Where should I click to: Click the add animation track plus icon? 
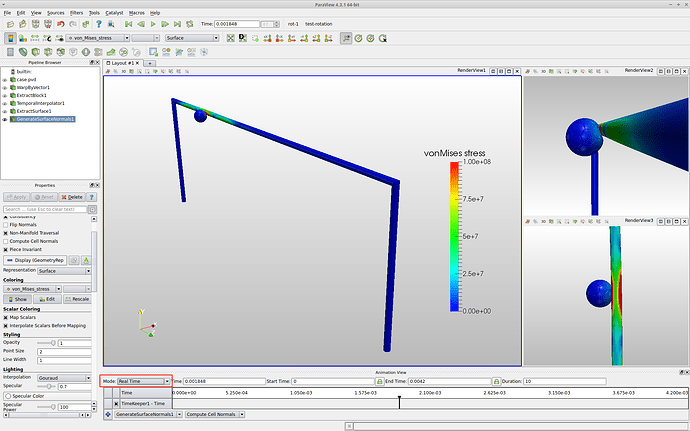[x=108, y=414]
